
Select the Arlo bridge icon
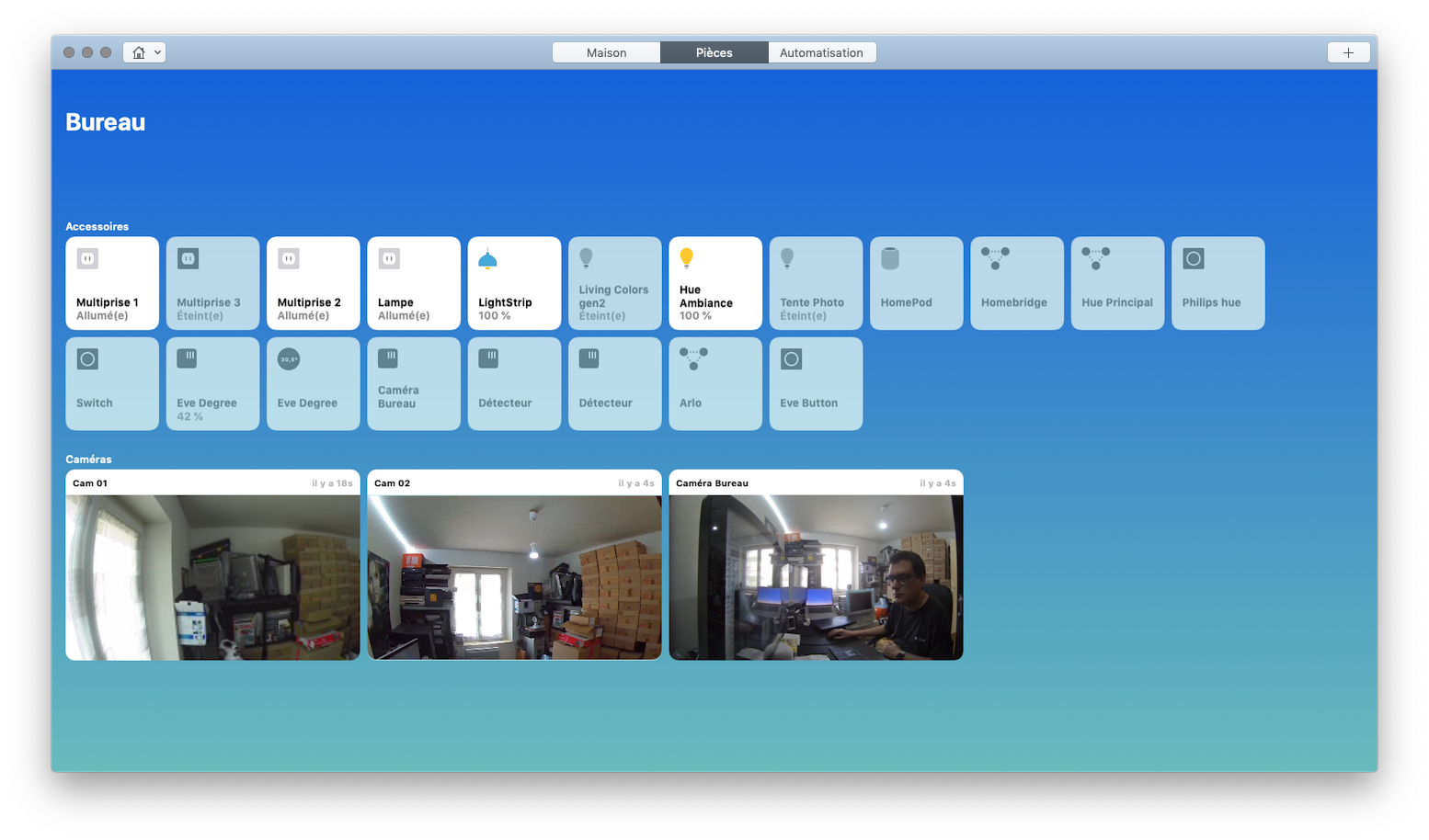point(693,358)
